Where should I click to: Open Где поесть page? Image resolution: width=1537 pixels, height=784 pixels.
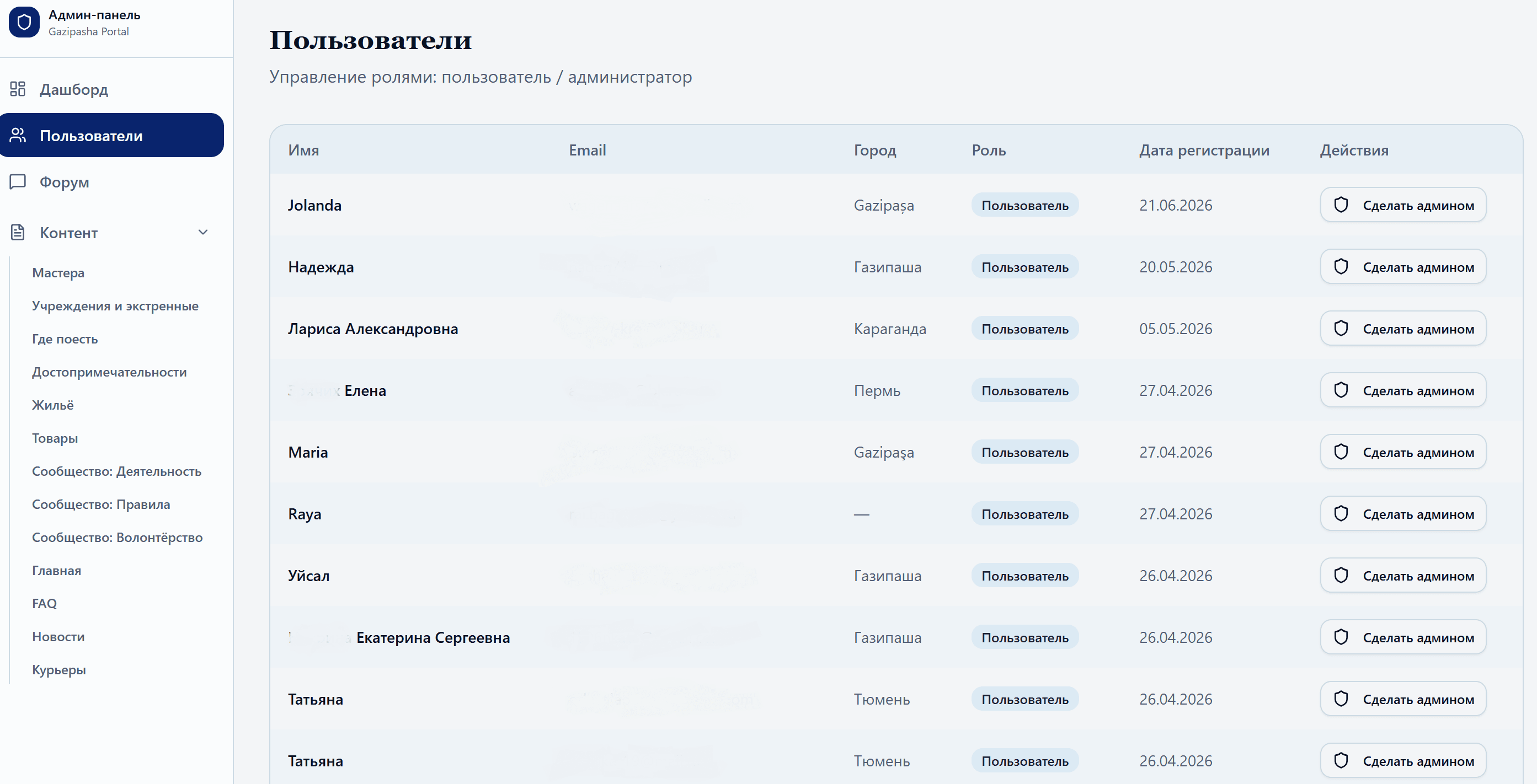pyautogui.click(x=65, y=339)
